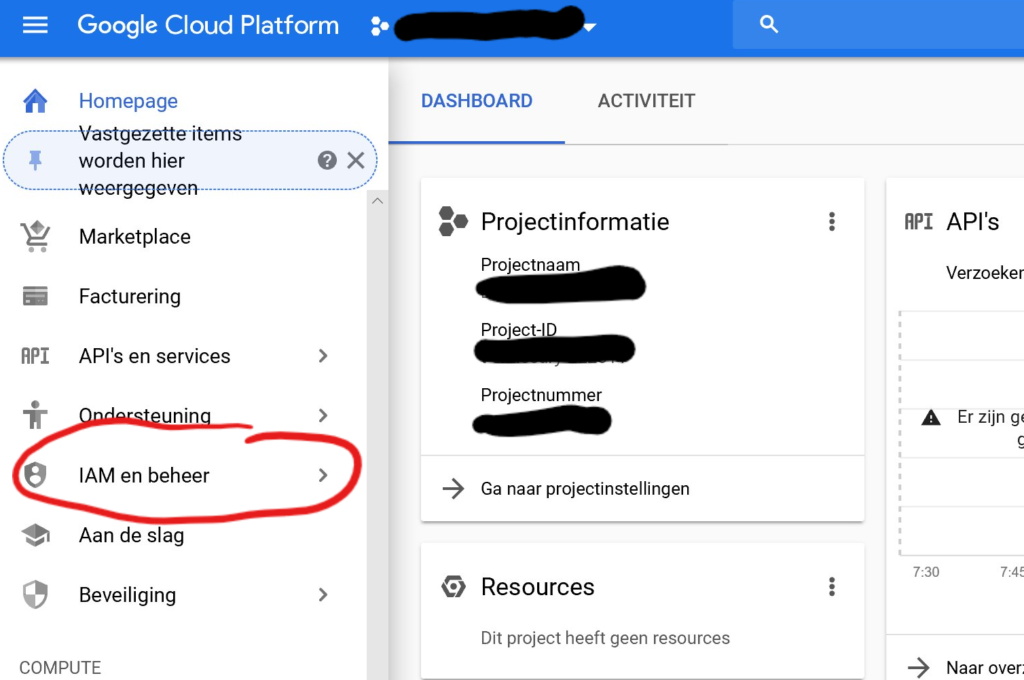
Task: Click the project selector hexagon icon
Action: pyautogui.click(x=379, y=26)
